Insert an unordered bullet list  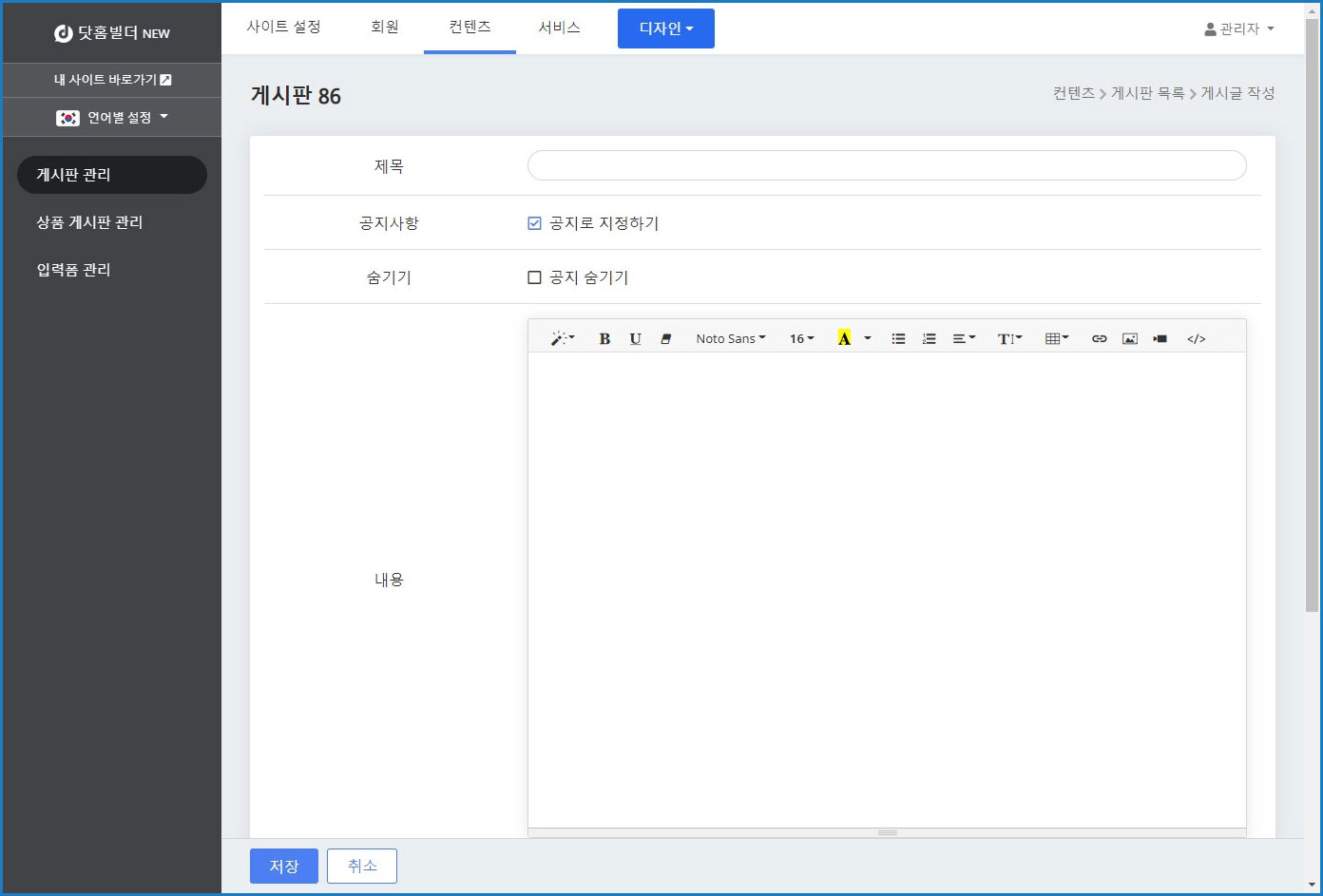pyautogui.click(x=898, y=338)
